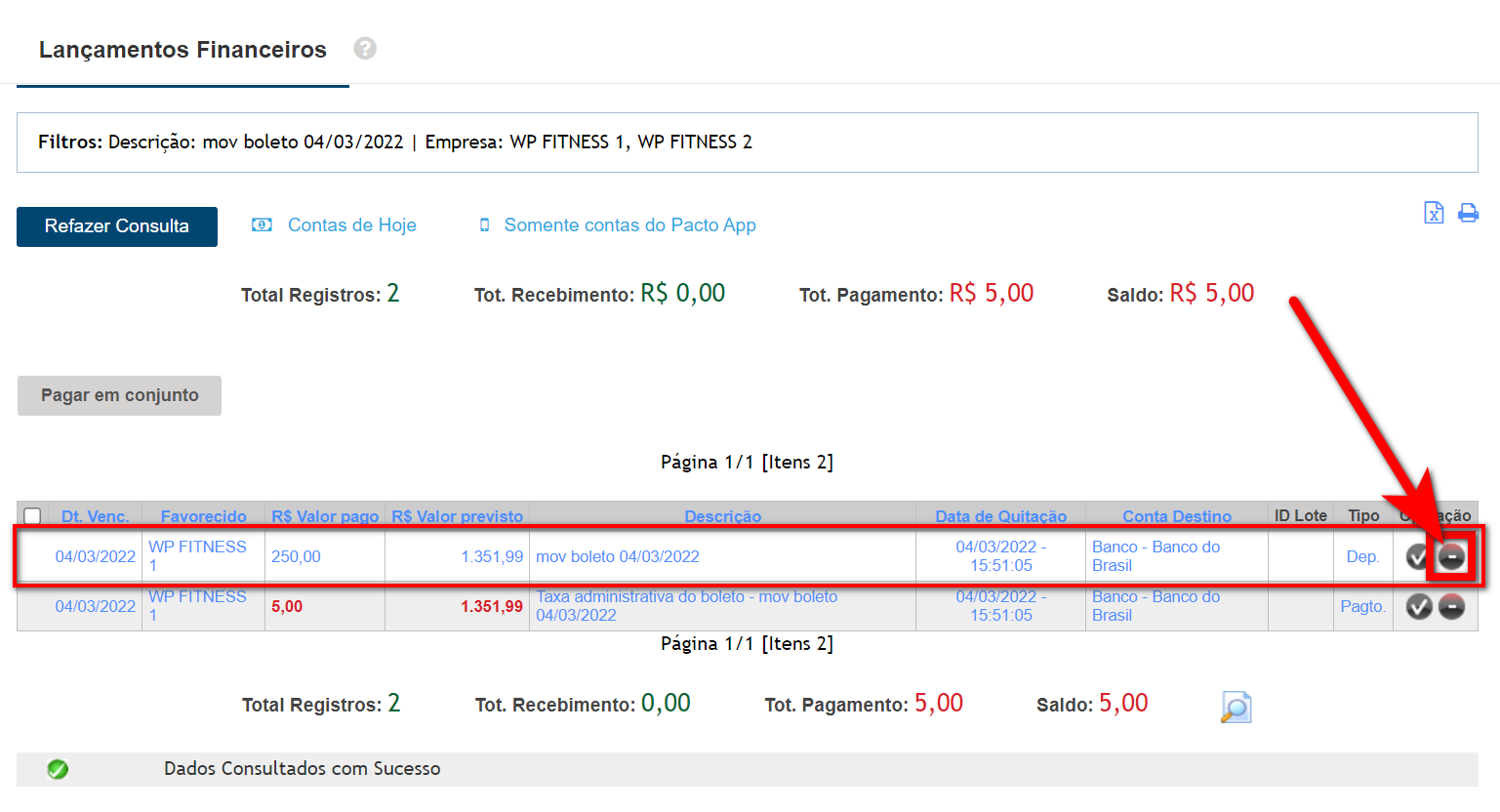This screenshot has height=812, width=1500.
Task: Click the Pagar em conjunto button
Action: click(119, 395)
